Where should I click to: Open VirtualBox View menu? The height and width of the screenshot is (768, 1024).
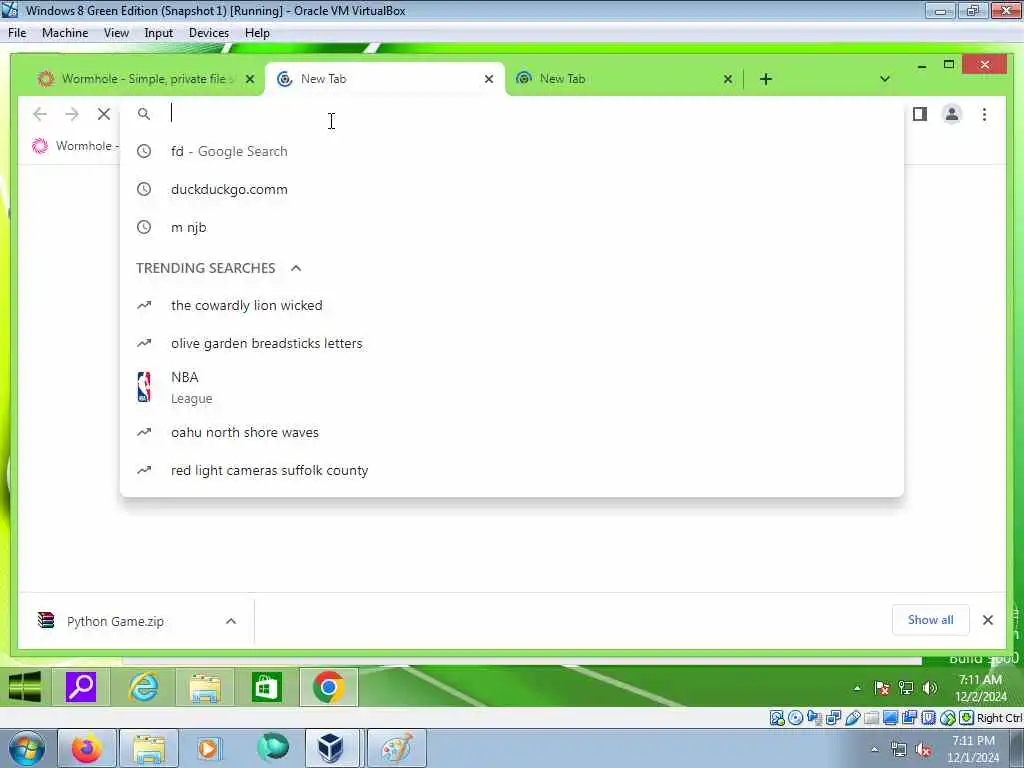116,33
